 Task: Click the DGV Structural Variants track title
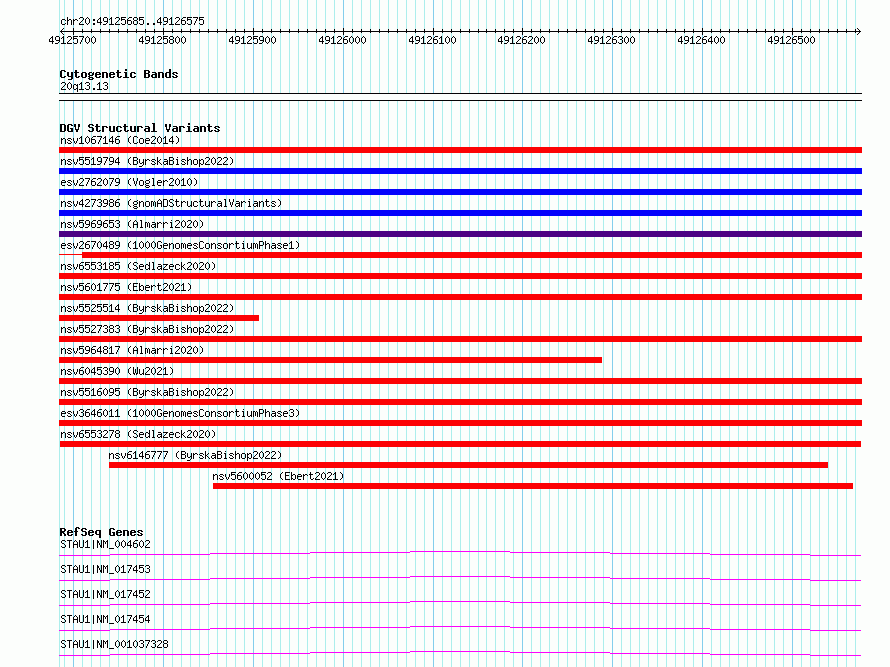tap(140, 128)
